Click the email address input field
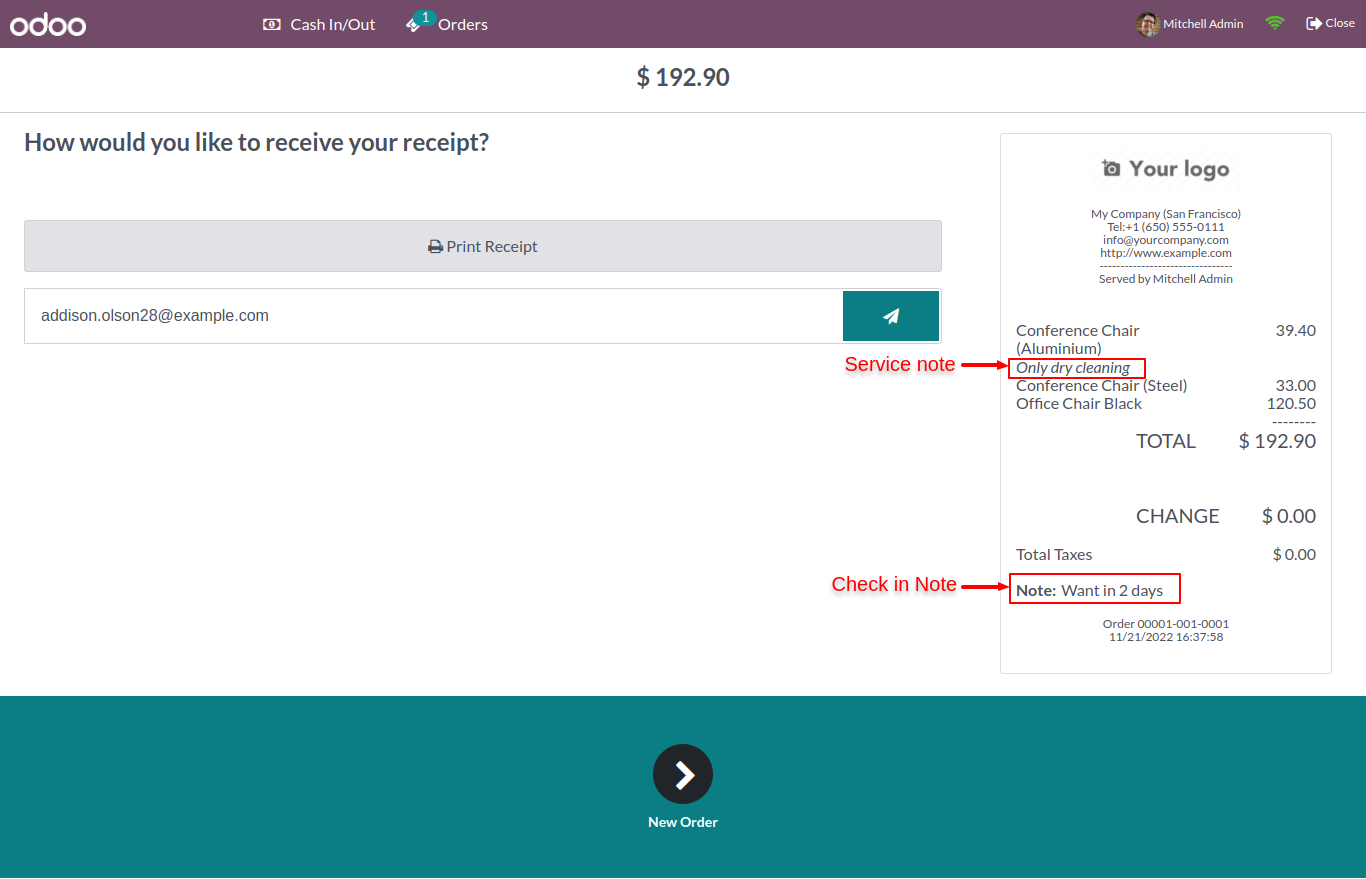 [434, 316]
